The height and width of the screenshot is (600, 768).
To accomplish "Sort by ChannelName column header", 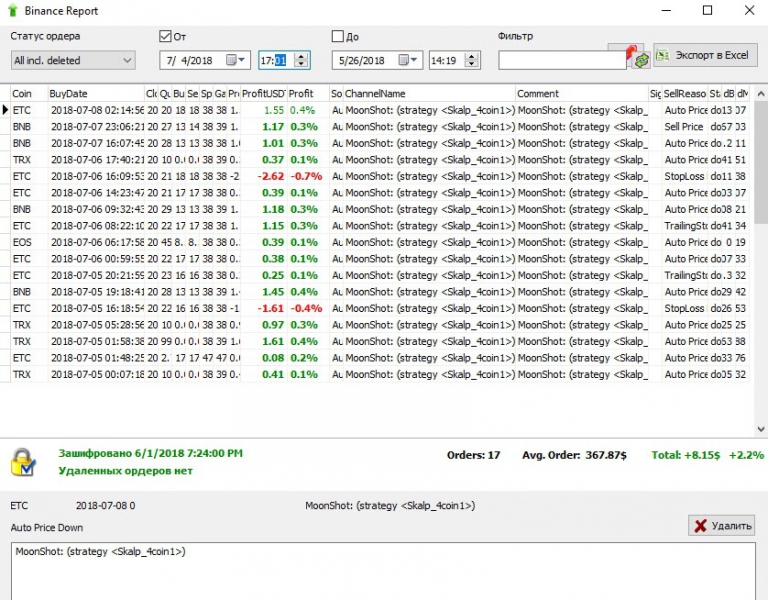I will click(430, 94).
